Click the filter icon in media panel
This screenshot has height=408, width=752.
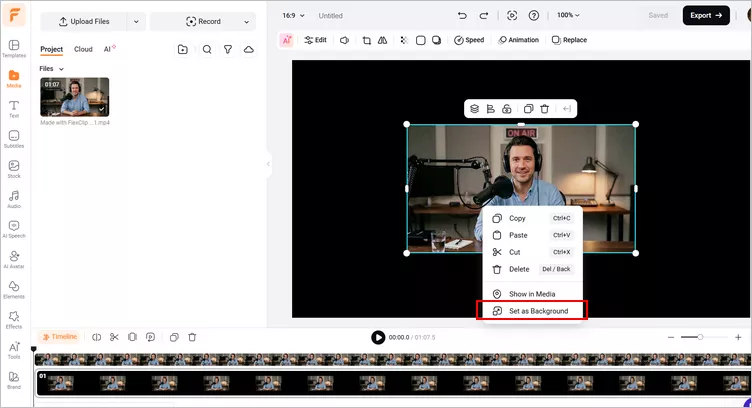(228, 49)
